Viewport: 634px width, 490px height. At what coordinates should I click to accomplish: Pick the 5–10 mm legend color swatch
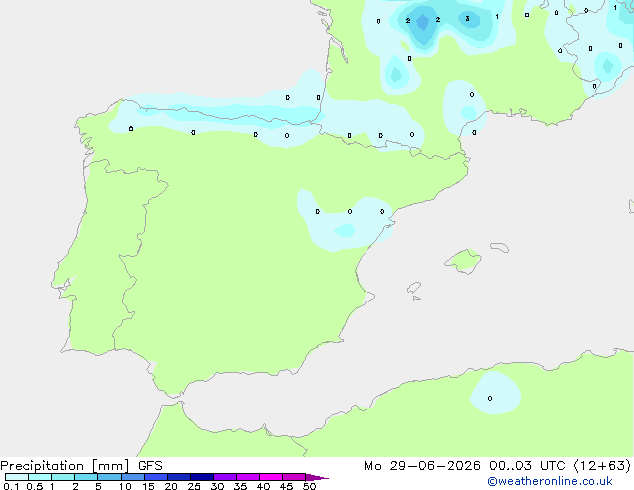click(109, 477)
